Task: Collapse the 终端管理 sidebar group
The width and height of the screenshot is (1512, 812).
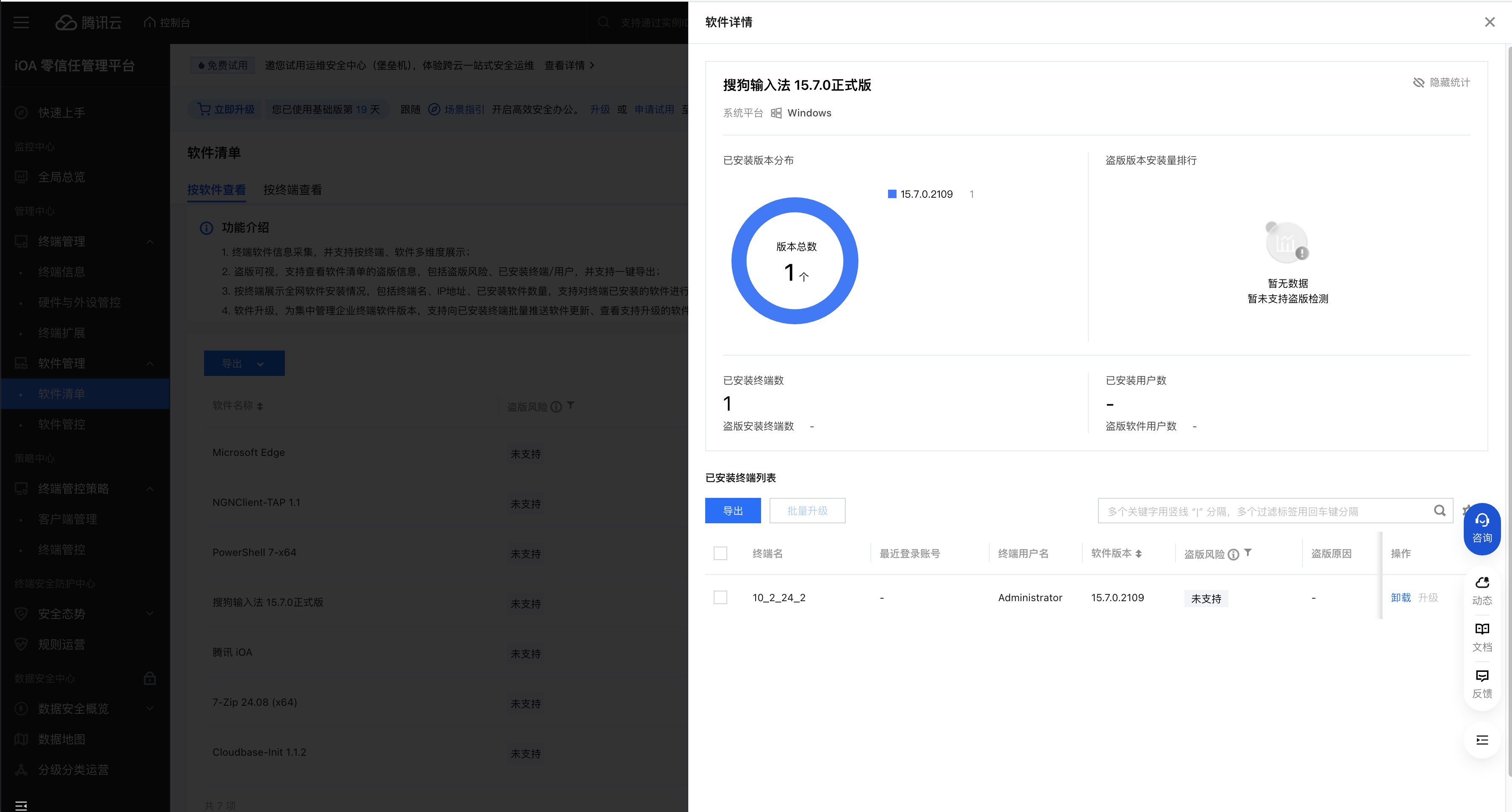Action: [149, 241]
